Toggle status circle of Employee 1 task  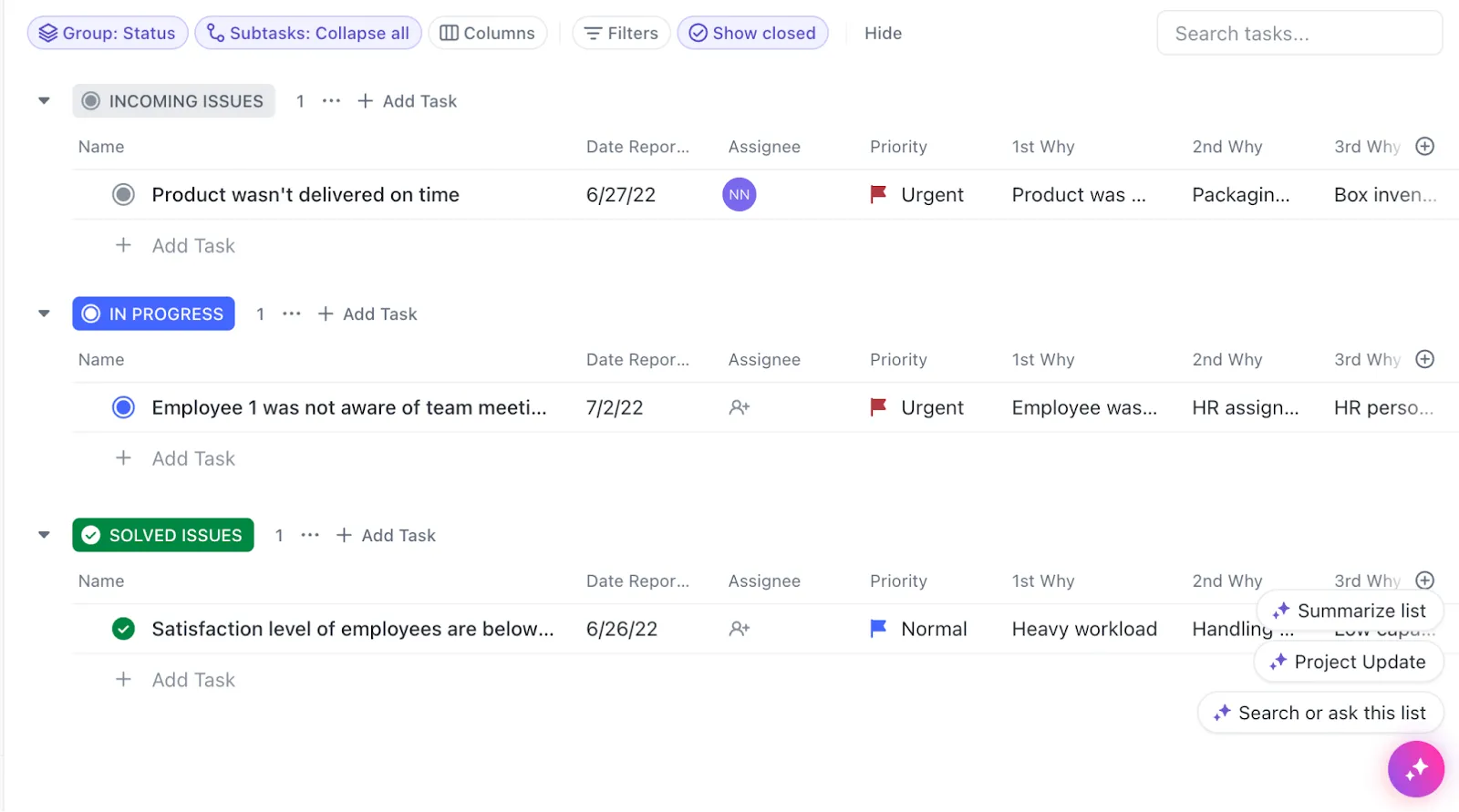coord(123,407)
